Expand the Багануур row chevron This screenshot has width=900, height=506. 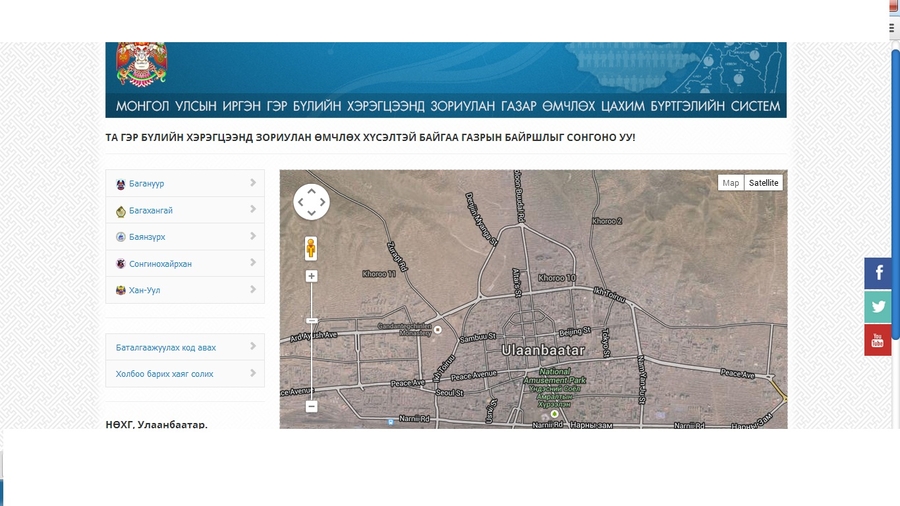[253, 182]
